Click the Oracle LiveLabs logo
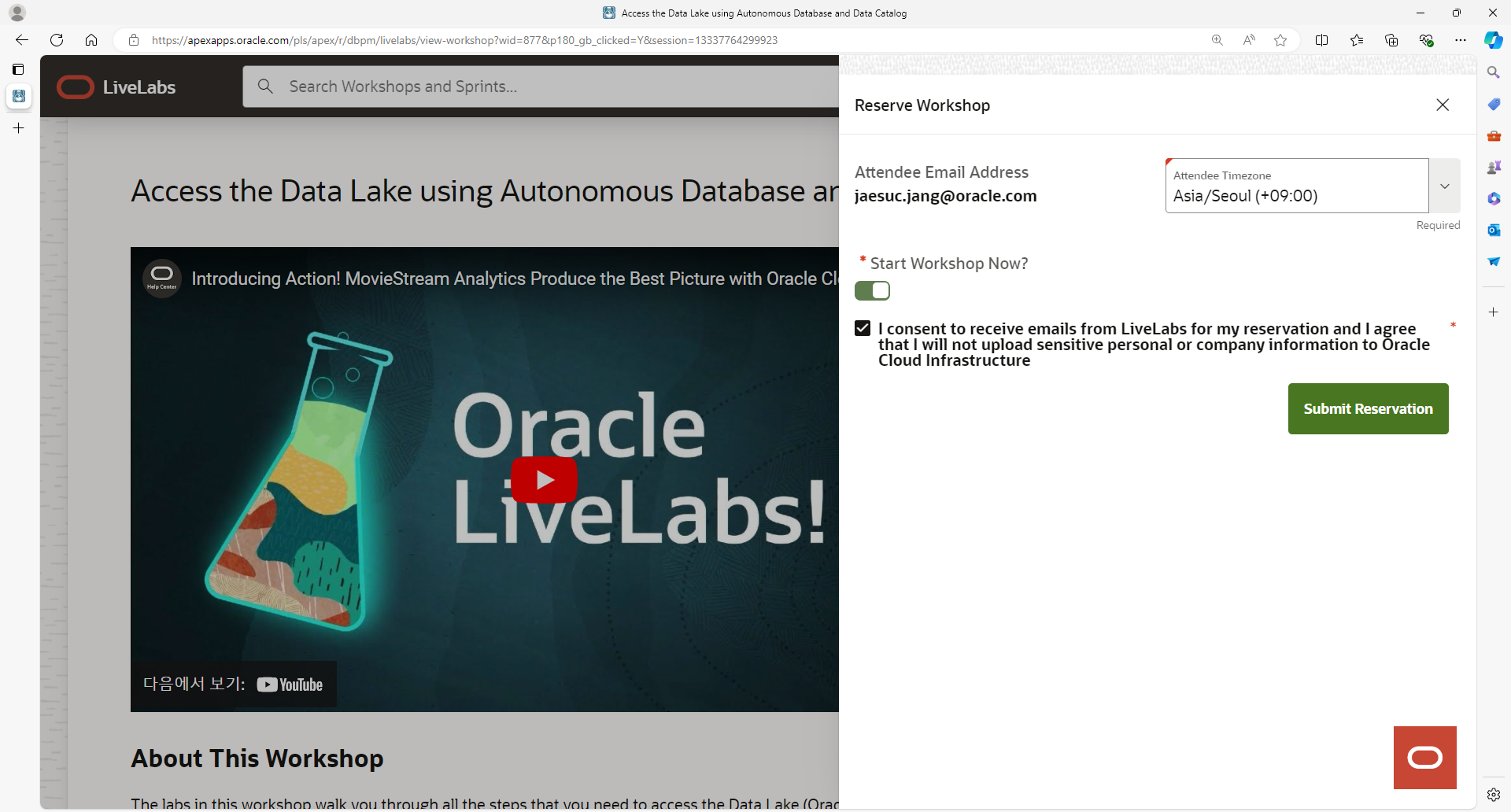The height and width of the screenshot is (812, 1511). pyautogui.click(x=116, y=87)
